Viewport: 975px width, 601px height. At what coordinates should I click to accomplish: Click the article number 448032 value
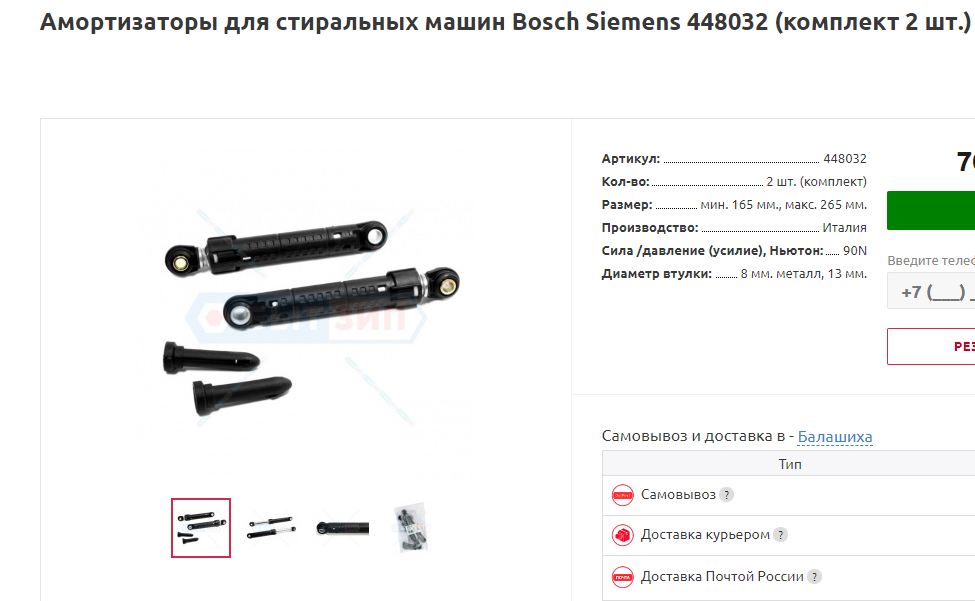tap(844, 158)
